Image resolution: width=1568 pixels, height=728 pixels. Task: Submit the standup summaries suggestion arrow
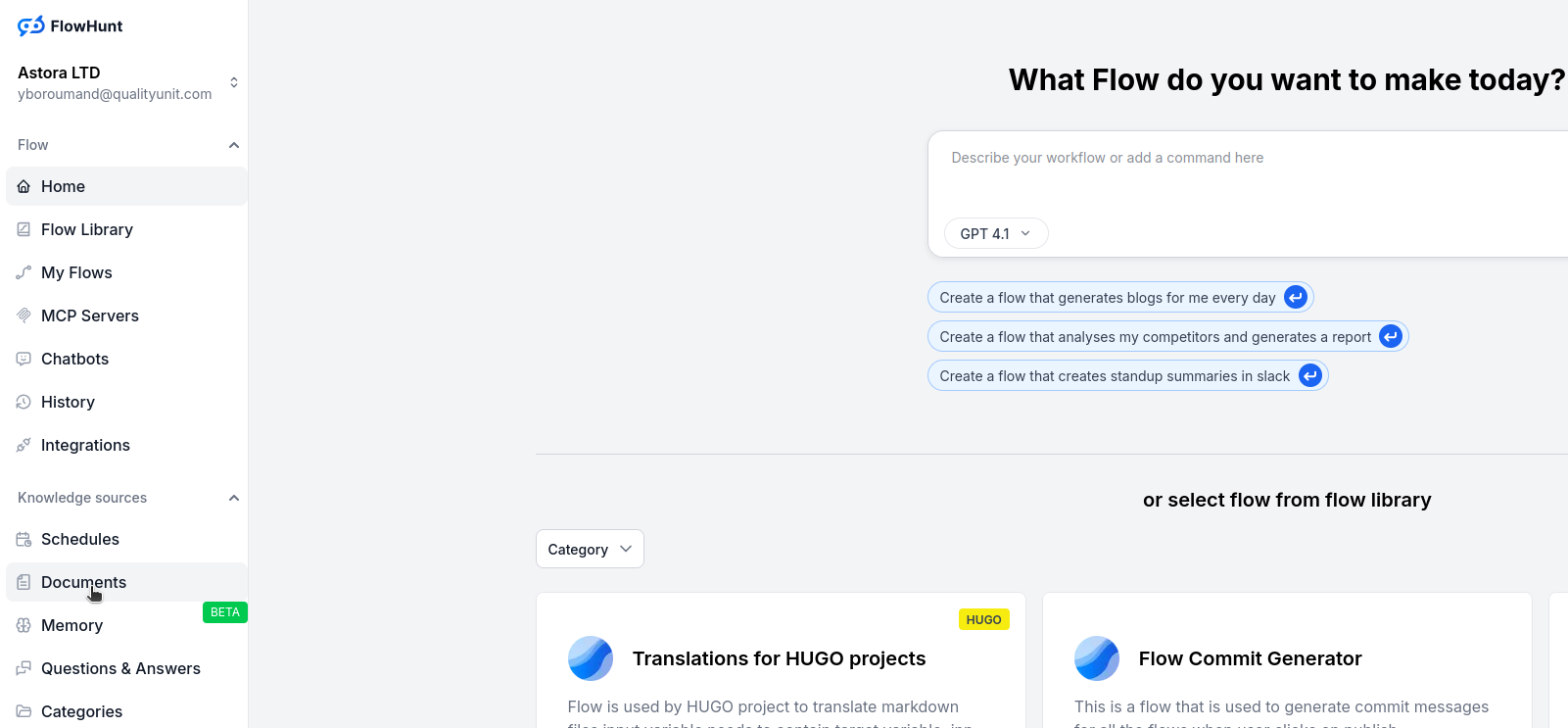coord(1309,376)
